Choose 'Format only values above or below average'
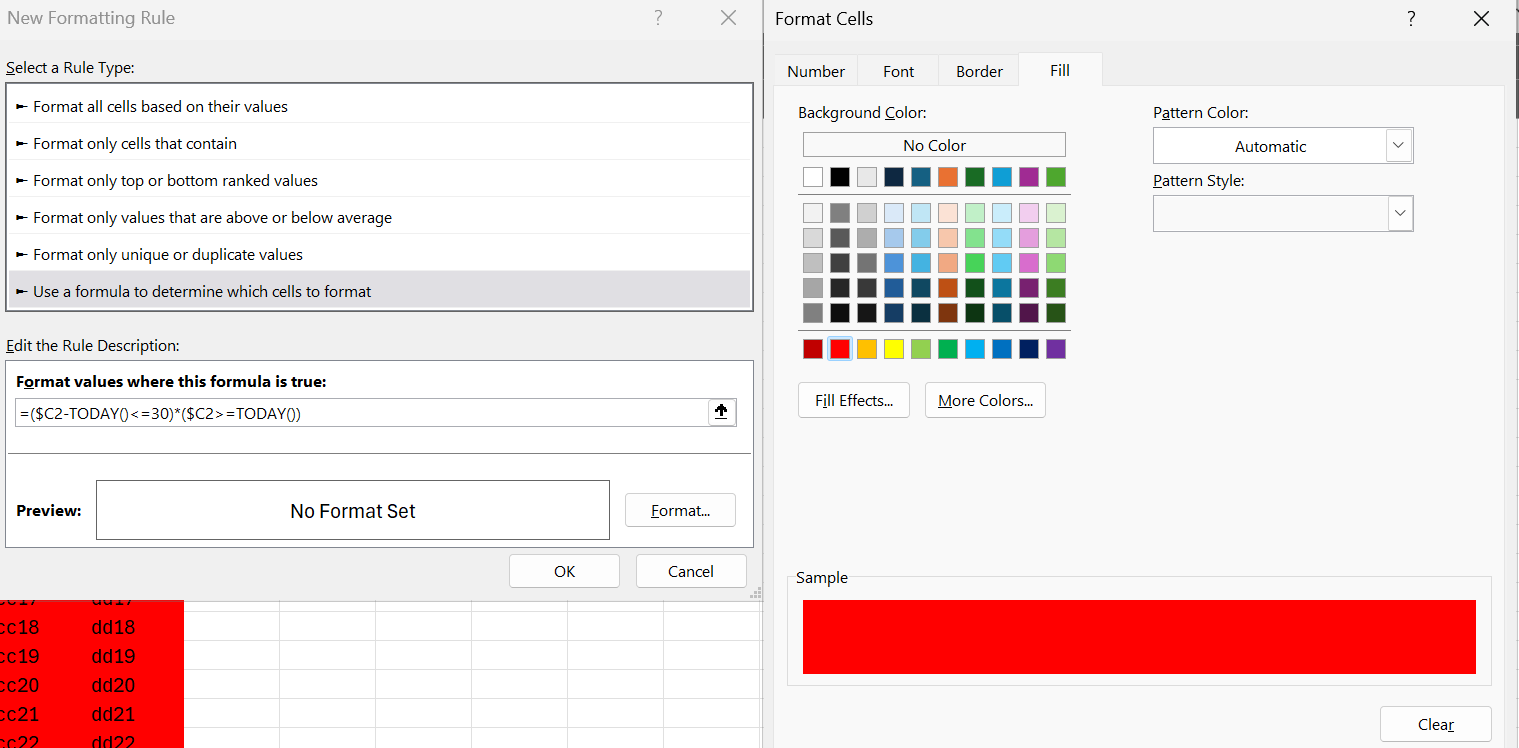Viewport: 1519px width, 748px height. tap(379, 217)
